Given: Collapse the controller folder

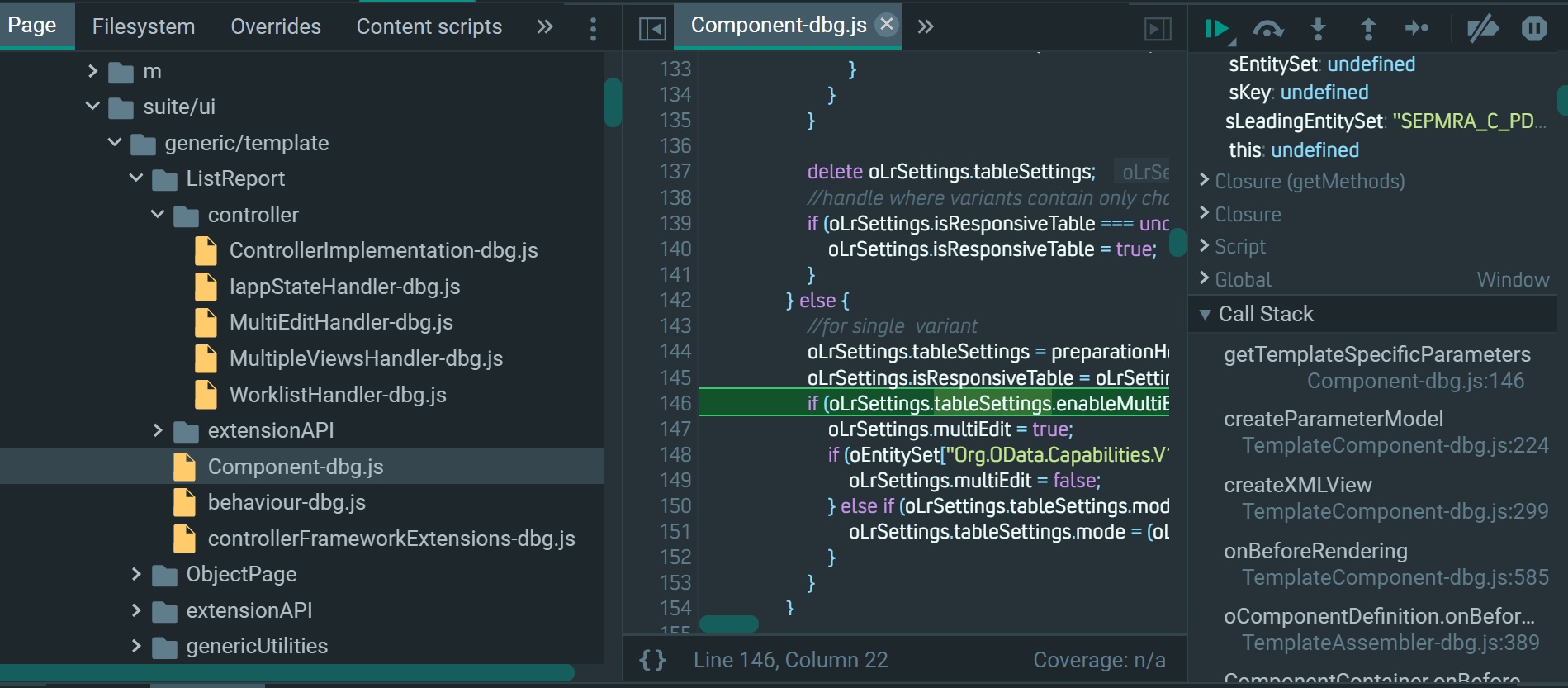Looking at the screenshot, I should pos(158,215).
